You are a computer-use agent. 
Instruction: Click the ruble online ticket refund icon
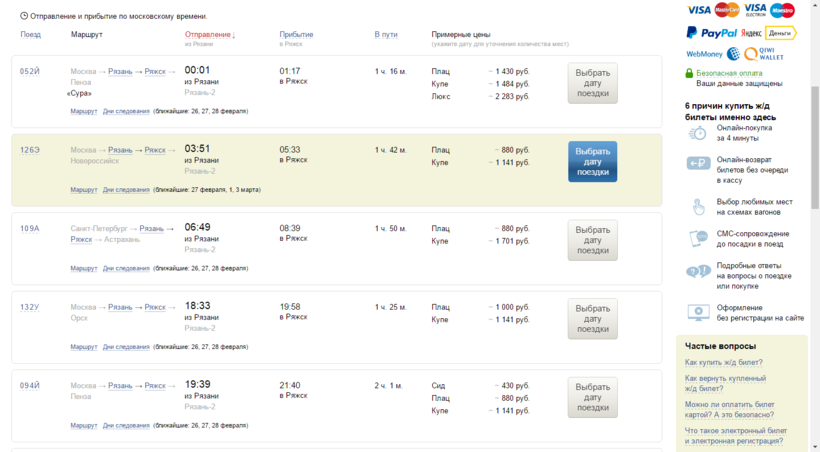click(698, 164)
